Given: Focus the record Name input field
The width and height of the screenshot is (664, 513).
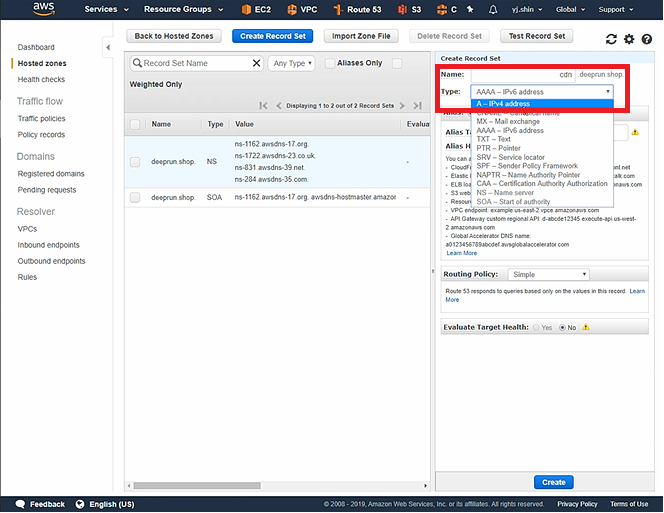Looking at the screenshot, I should click(523, 75).
